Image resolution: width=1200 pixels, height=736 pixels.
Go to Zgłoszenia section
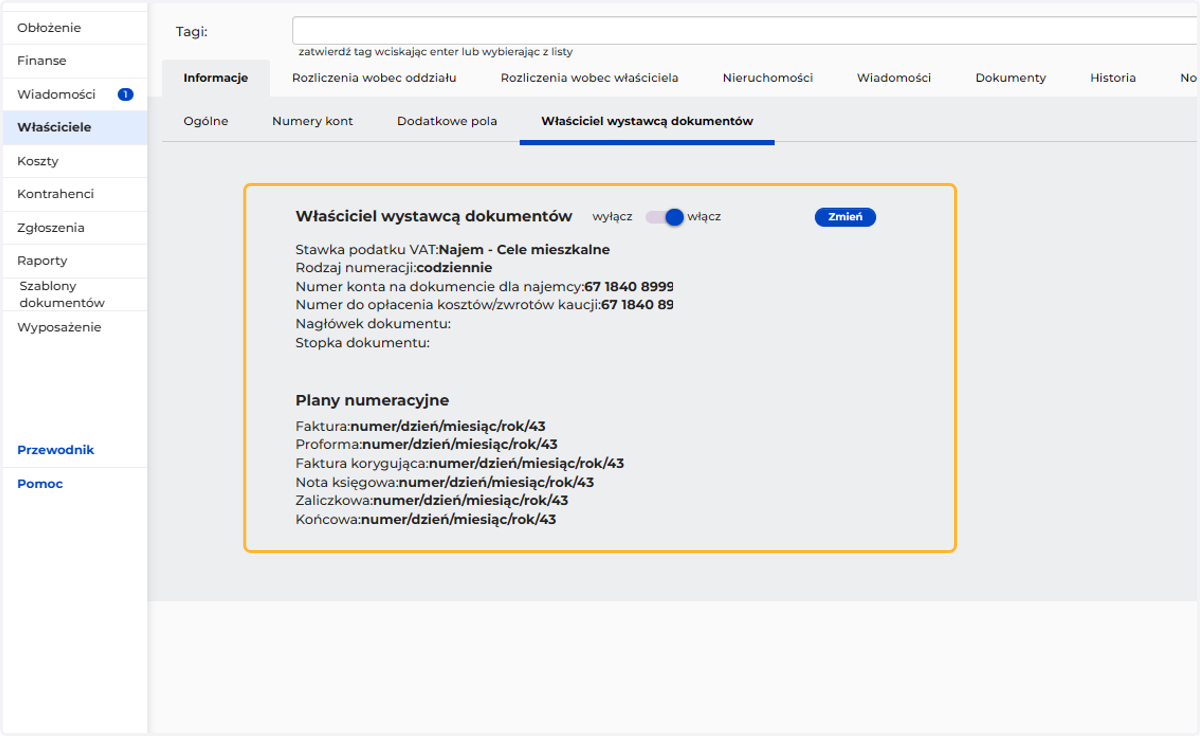coord(51,228)
